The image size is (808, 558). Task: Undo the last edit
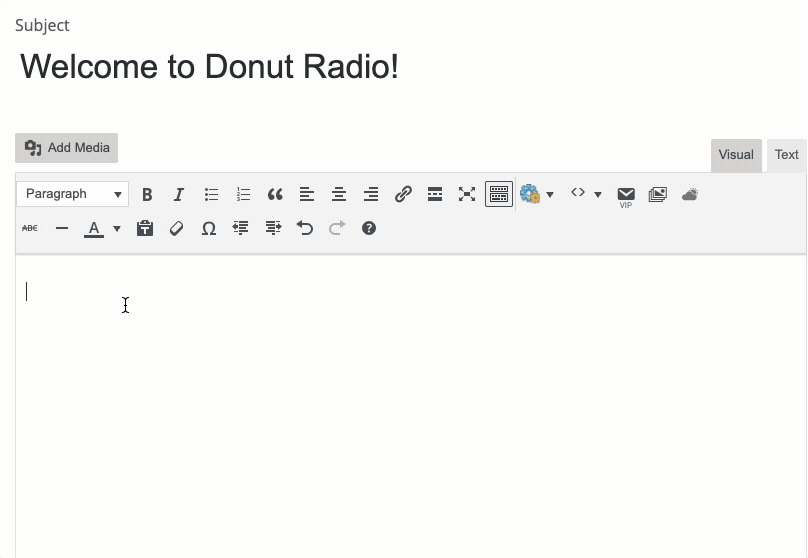click(x=305, y=228)
